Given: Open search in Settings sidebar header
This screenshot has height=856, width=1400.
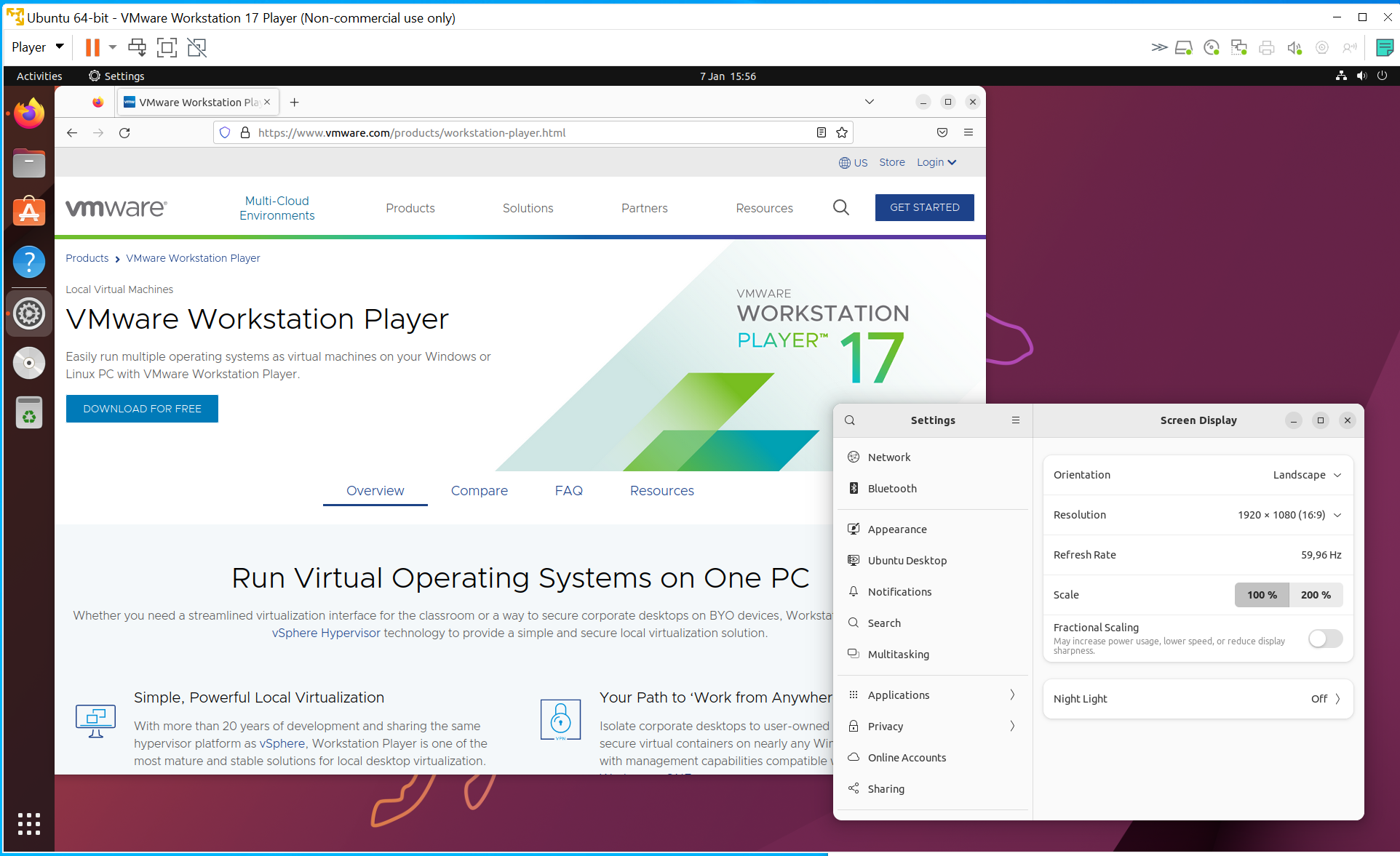Looking at the screenshot, I should coord(850,420).
